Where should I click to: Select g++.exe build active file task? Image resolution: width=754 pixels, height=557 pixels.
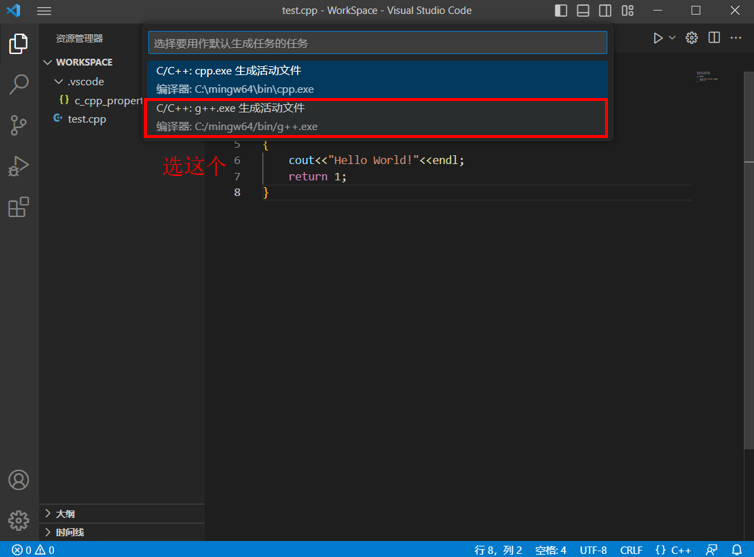click(x=377, y=117)
